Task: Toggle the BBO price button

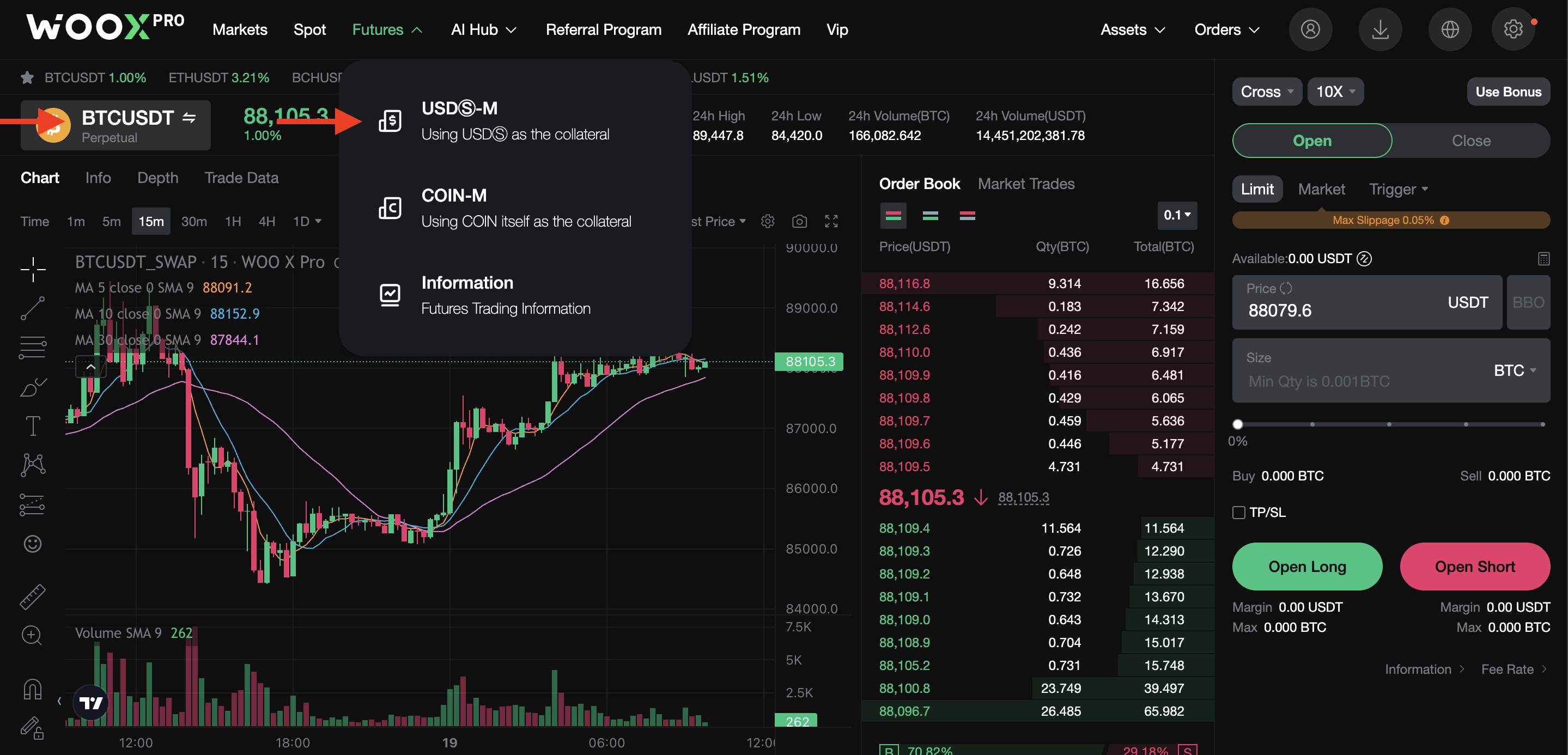Action: pos(1528,302)
